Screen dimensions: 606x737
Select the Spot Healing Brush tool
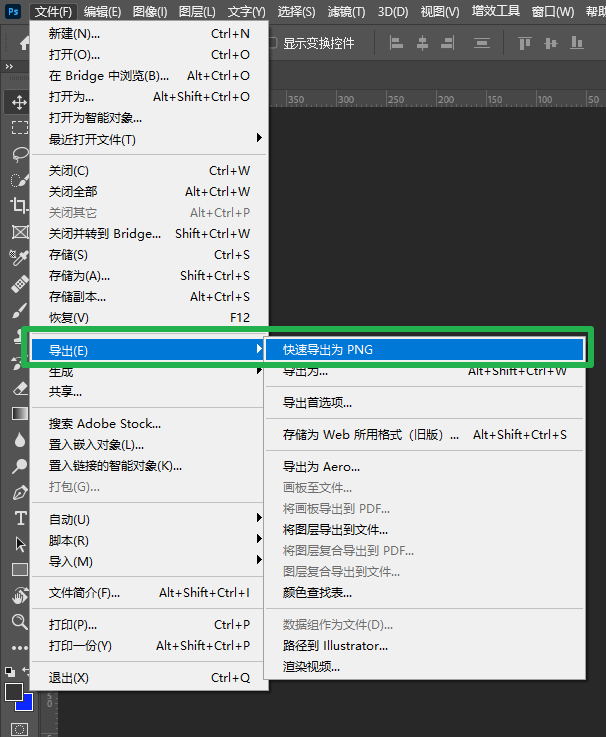19,284
